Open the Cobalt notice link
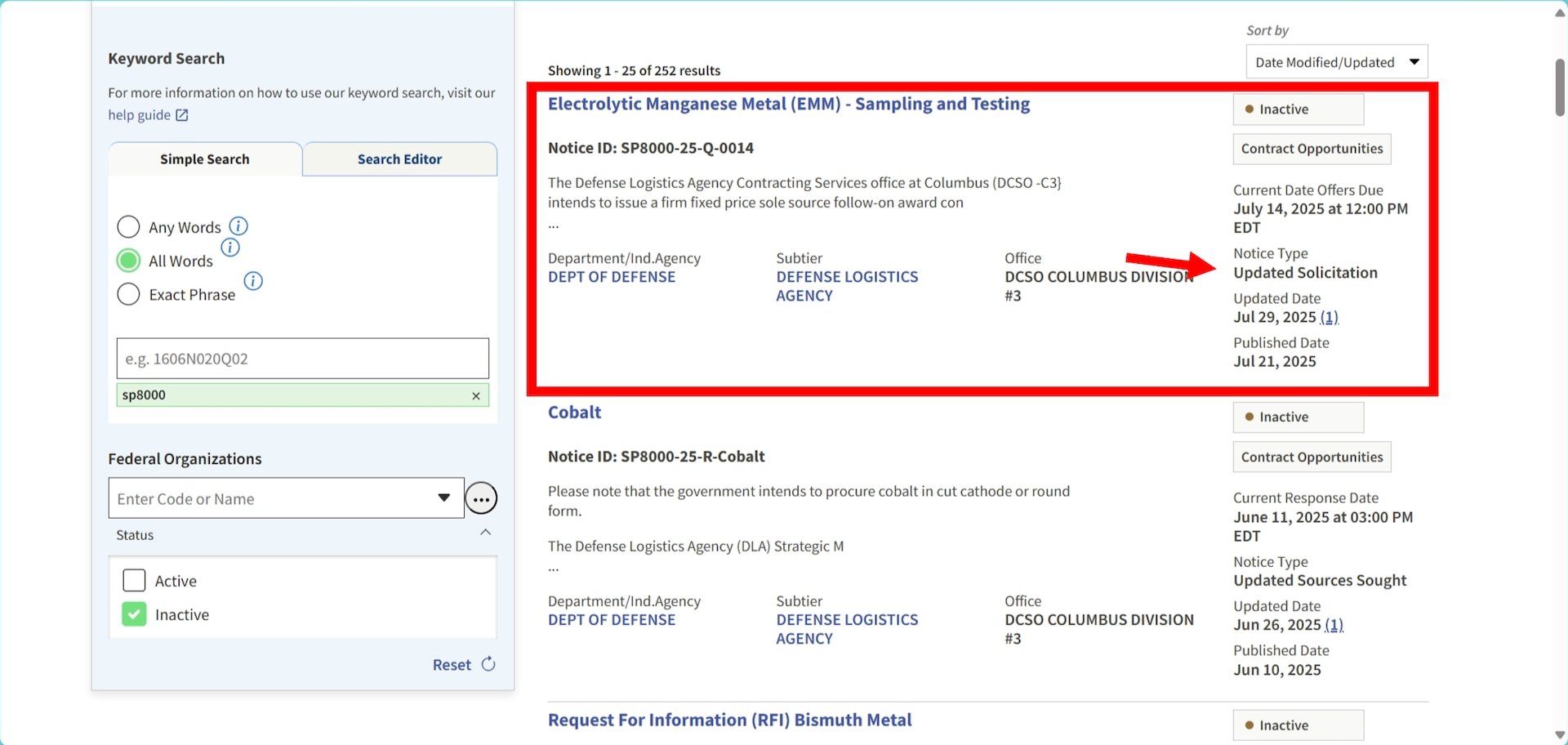1568x745 pixels. [x=574, y=413]
